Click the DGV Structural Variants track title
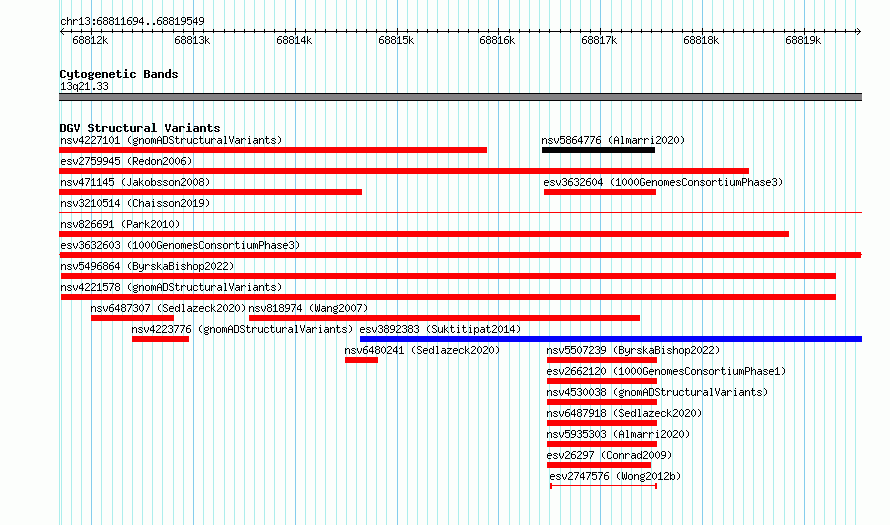This screenshot has width=890, height=525. [x=140, y=128]
